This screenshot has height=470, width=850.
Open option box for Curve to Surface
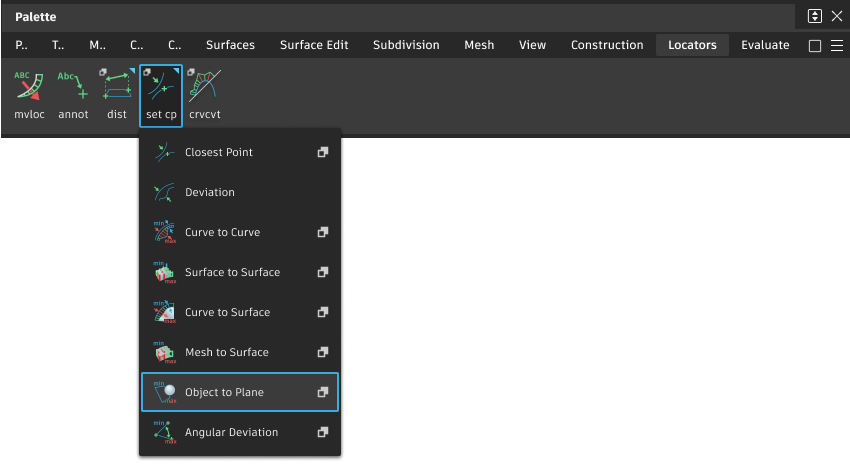pyautogui.click(x=323, y=312)
